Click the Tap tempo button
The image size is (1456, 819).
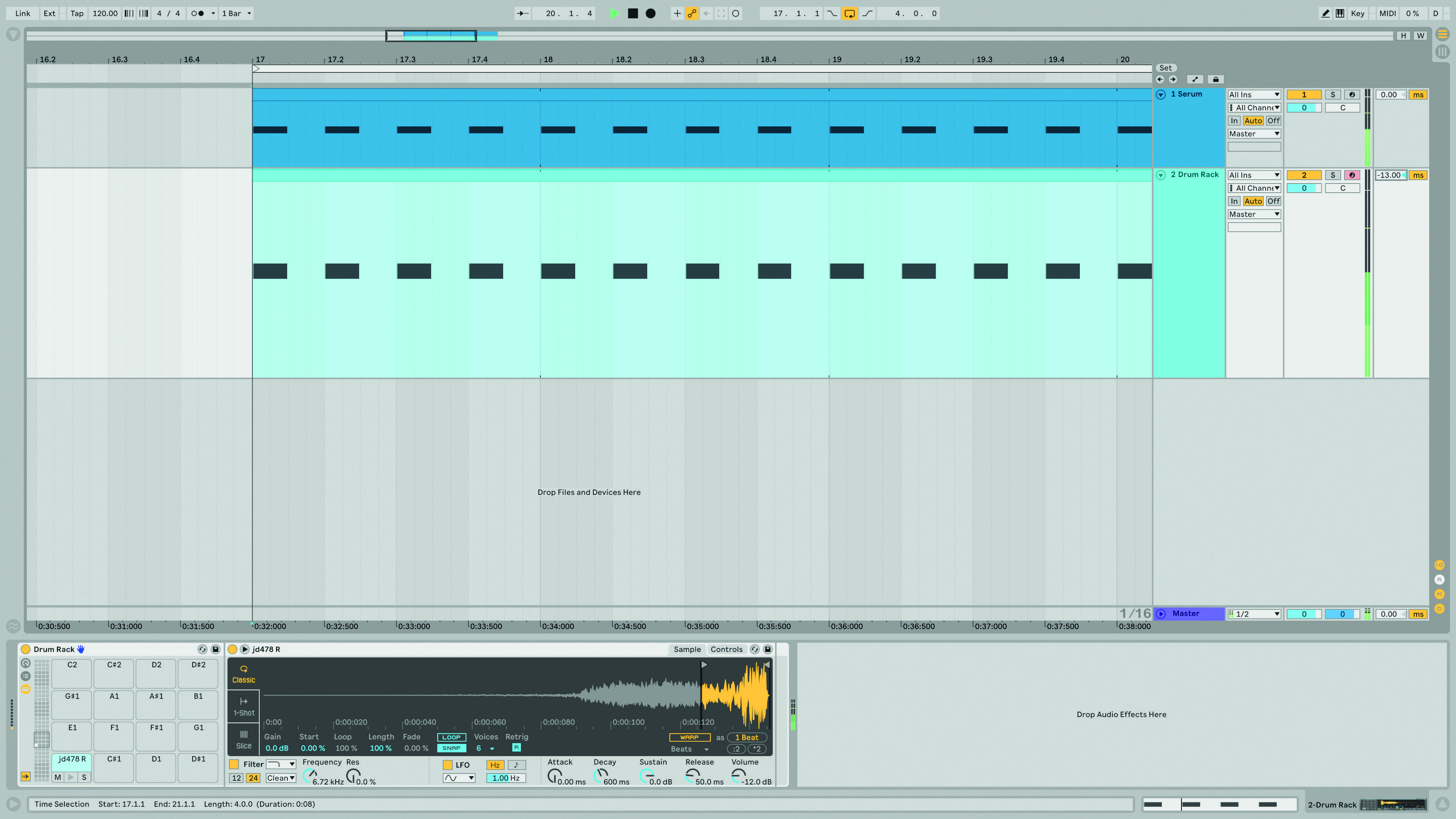[77, 14]
